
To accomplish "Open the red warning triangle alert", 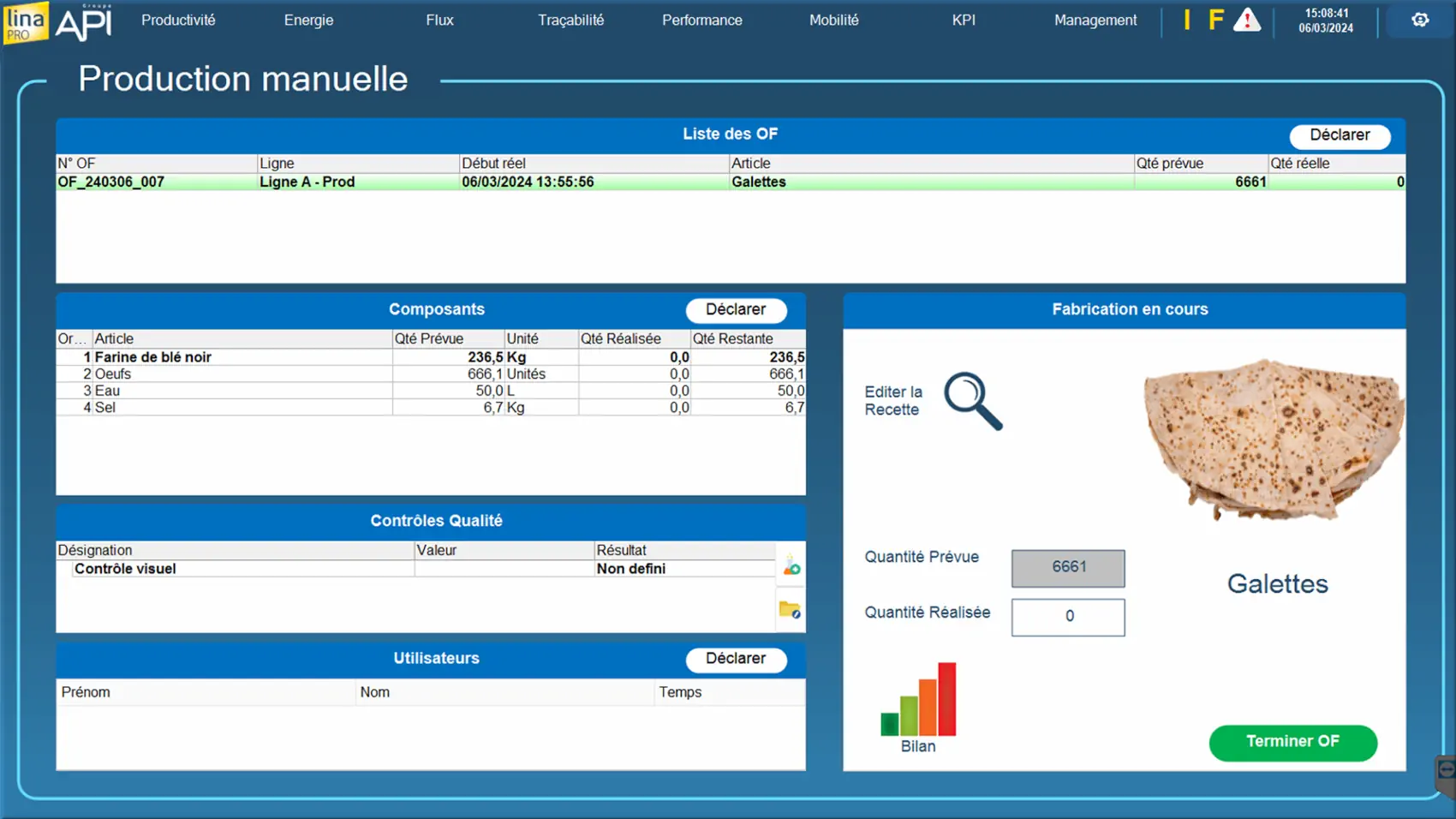I will (x=1246, y=21).
